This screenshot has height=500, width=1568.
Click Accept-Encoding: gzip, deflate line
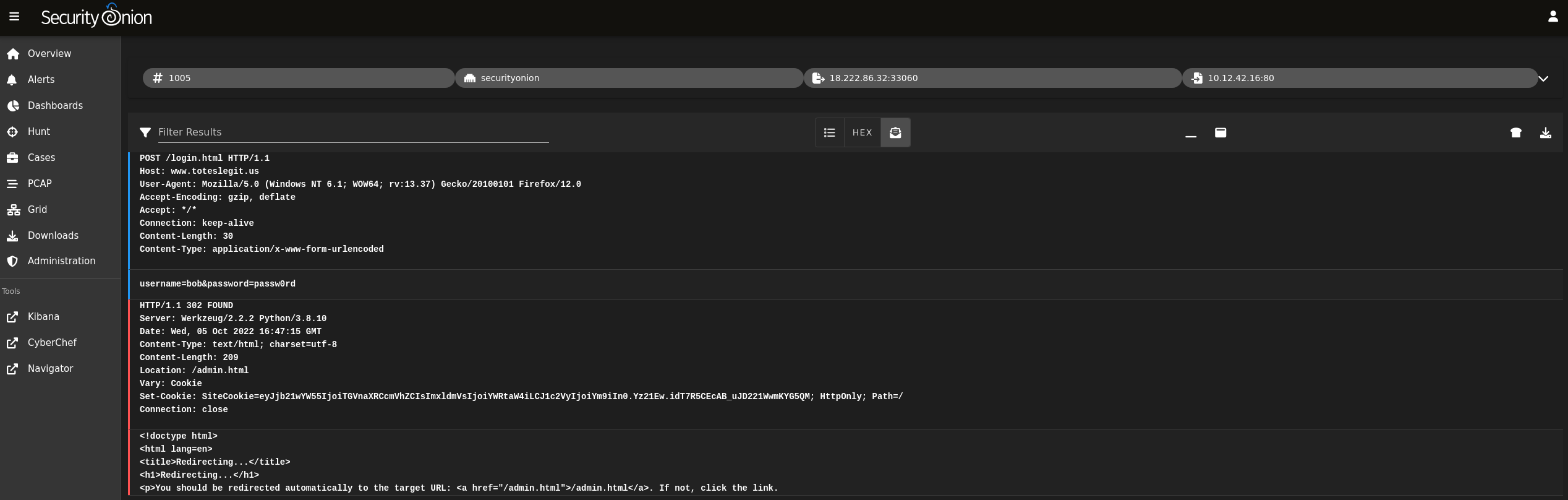218,197
